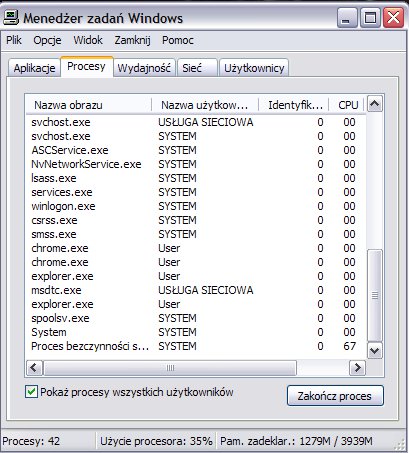Select the msdtc.exe process

[196, 290]
